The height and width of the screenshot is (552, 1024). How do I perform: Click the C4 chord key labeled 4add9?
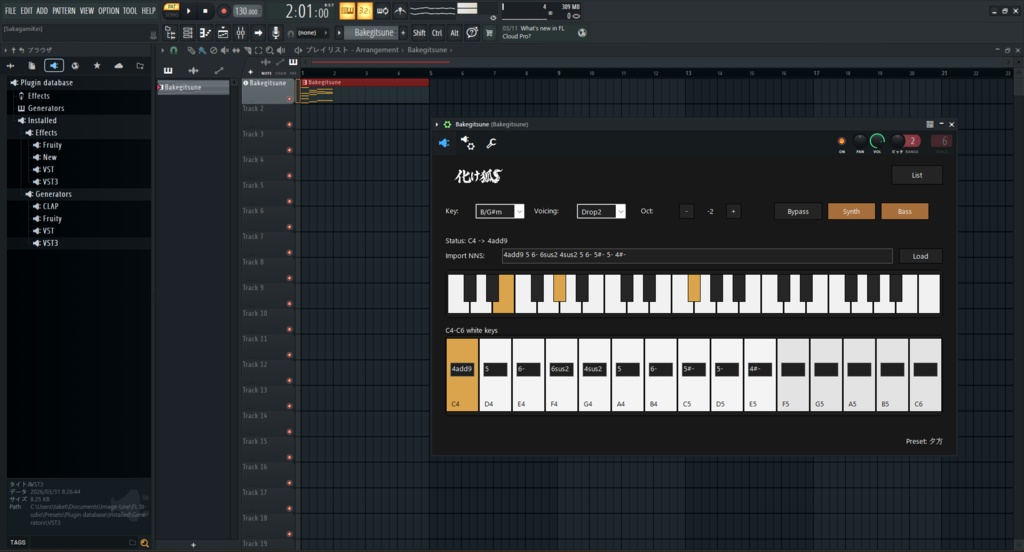pyautogui.click(x=462, y=374)
